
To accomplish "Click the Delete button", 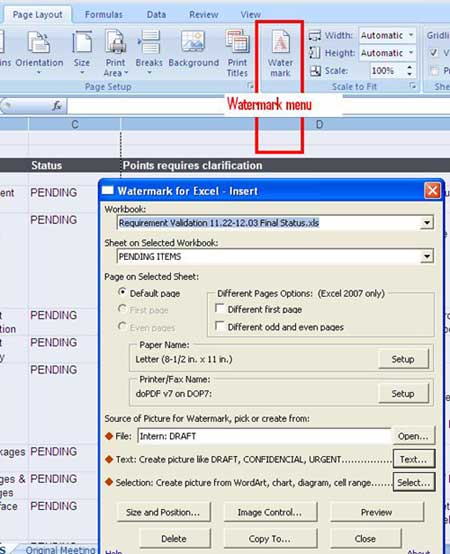I will (174, 538).
